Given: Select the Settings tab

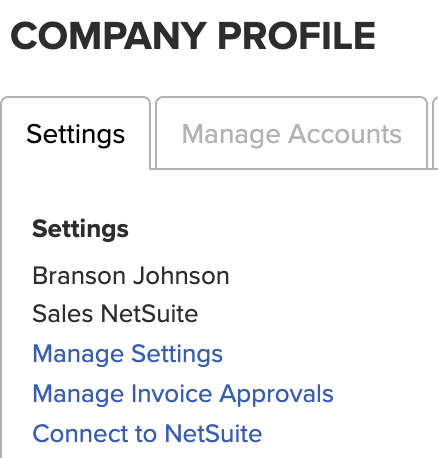Looking at the screenshot, I should pyautogui.click(x=76, y=133).
